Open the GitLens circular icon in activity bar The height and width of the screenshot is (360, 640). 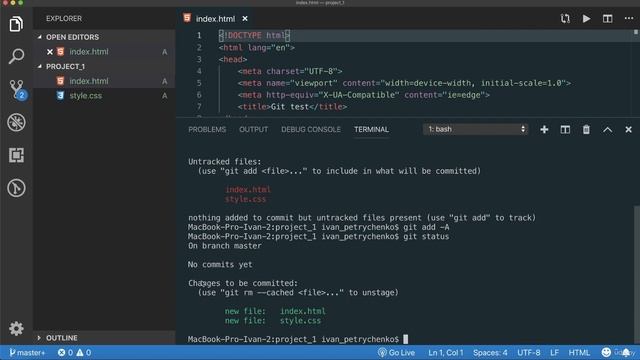(16, 188)
